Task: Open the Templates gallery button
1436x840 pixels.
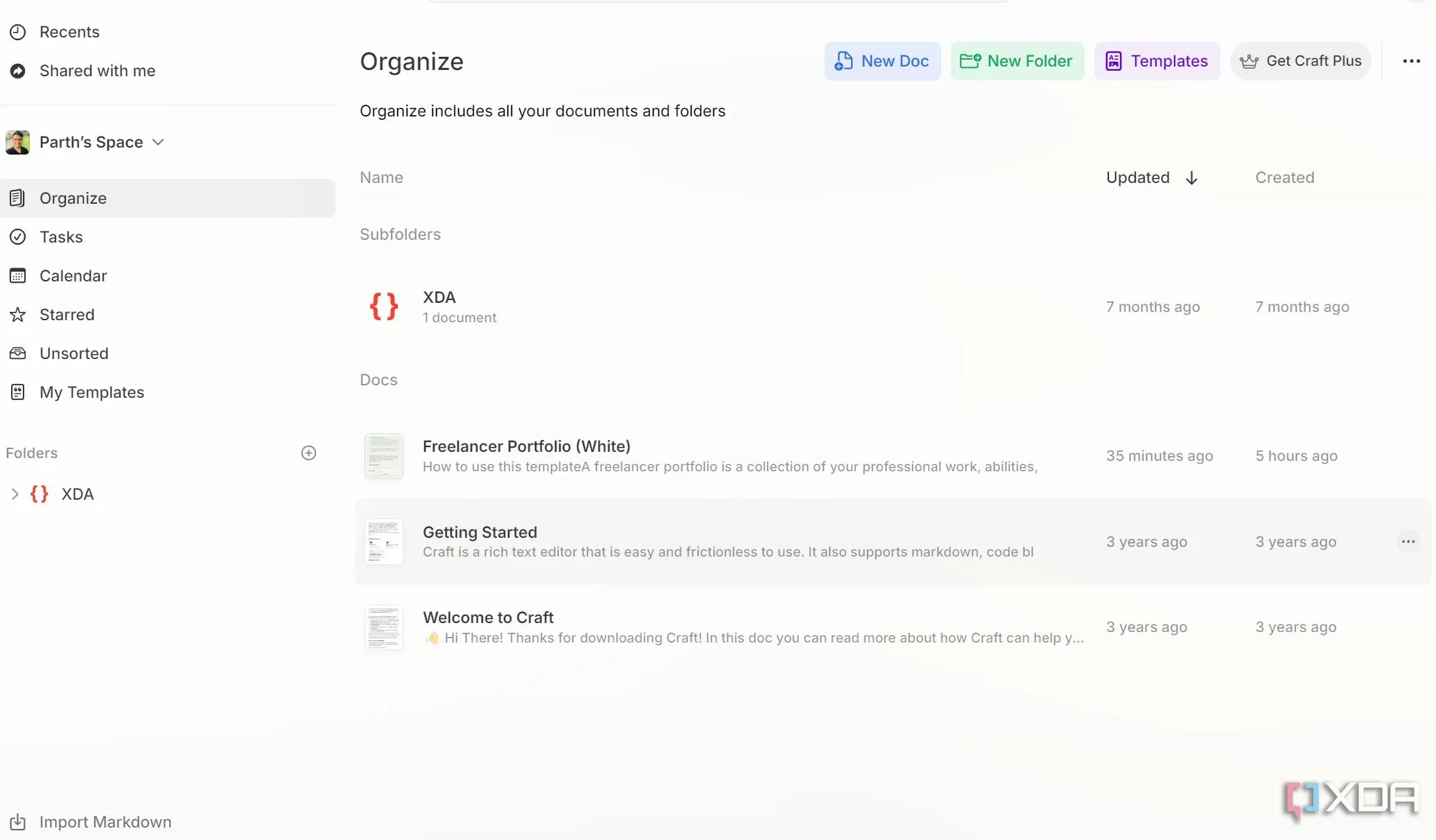Action: (1157, 61)
